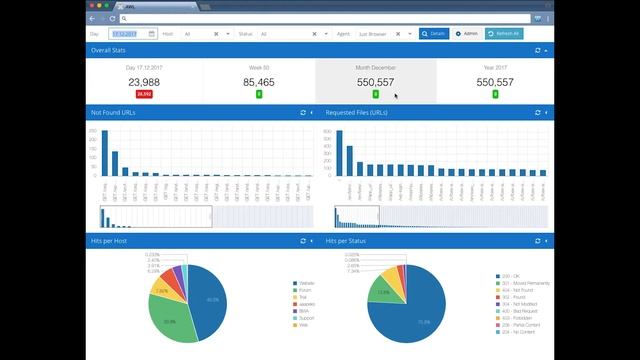
Task: Click the browser address bar
Action: pos(325,18)
